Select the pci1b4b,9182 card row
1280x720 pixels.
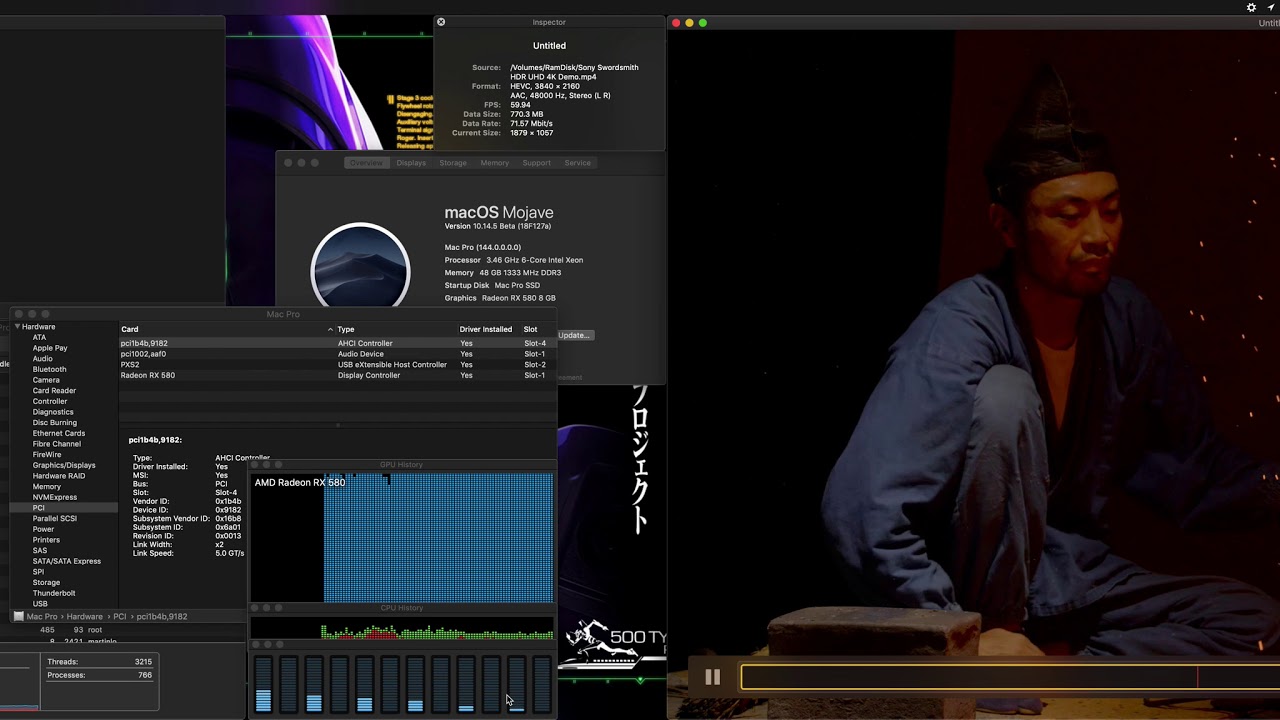point(338,343)
